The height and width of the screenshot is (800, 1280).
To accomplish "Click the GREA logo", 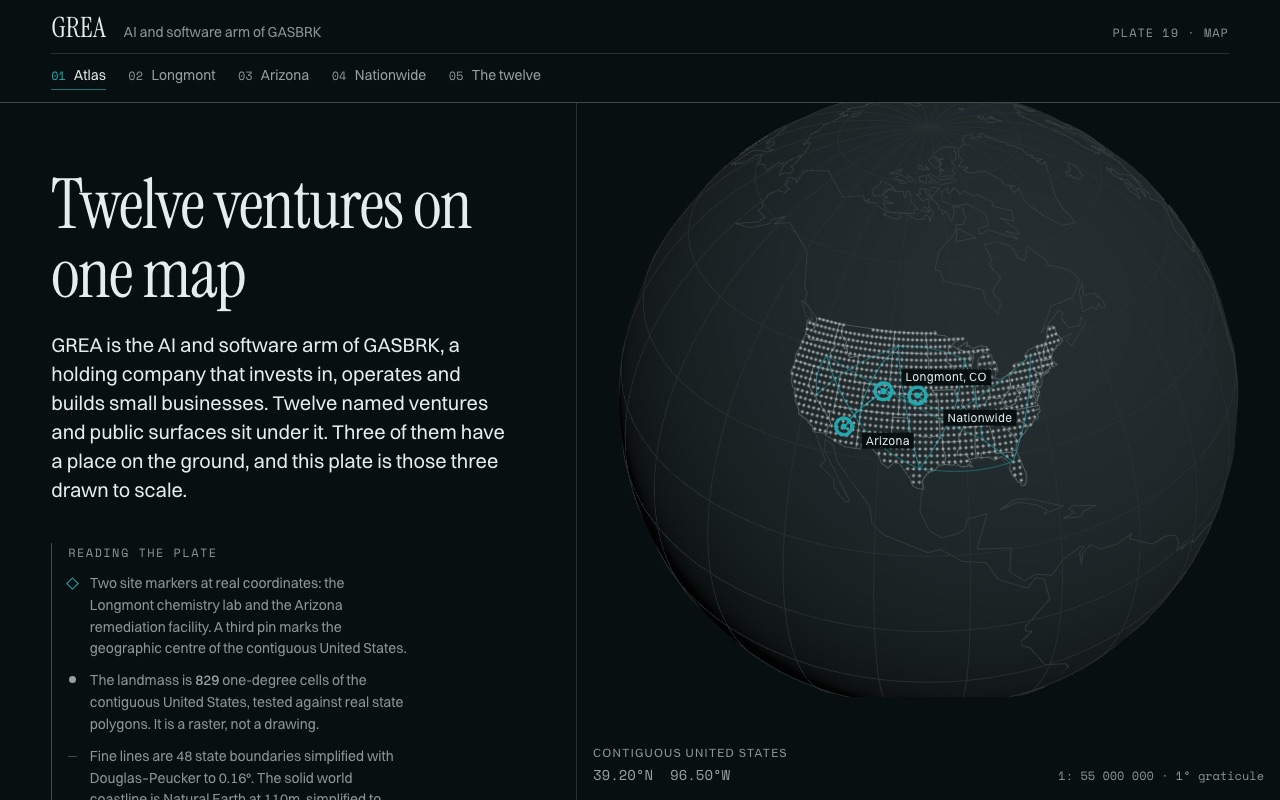I will click(79, 29).
